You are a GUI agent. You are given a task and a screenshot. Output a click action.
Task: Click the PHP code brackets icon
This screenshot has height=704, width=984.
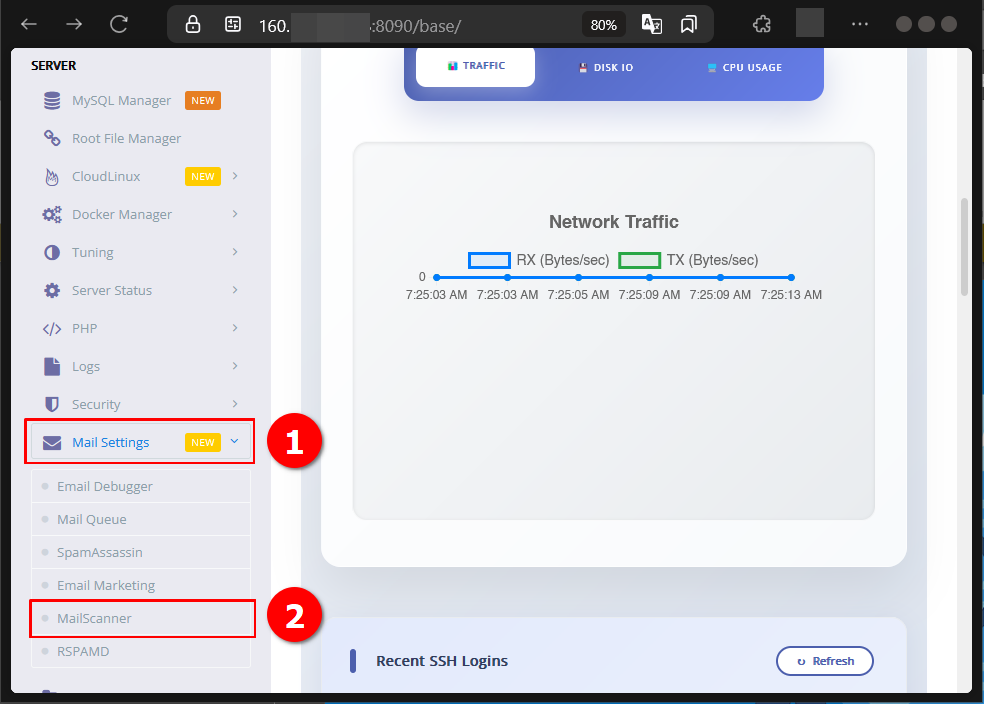click(x=52, y=329)
